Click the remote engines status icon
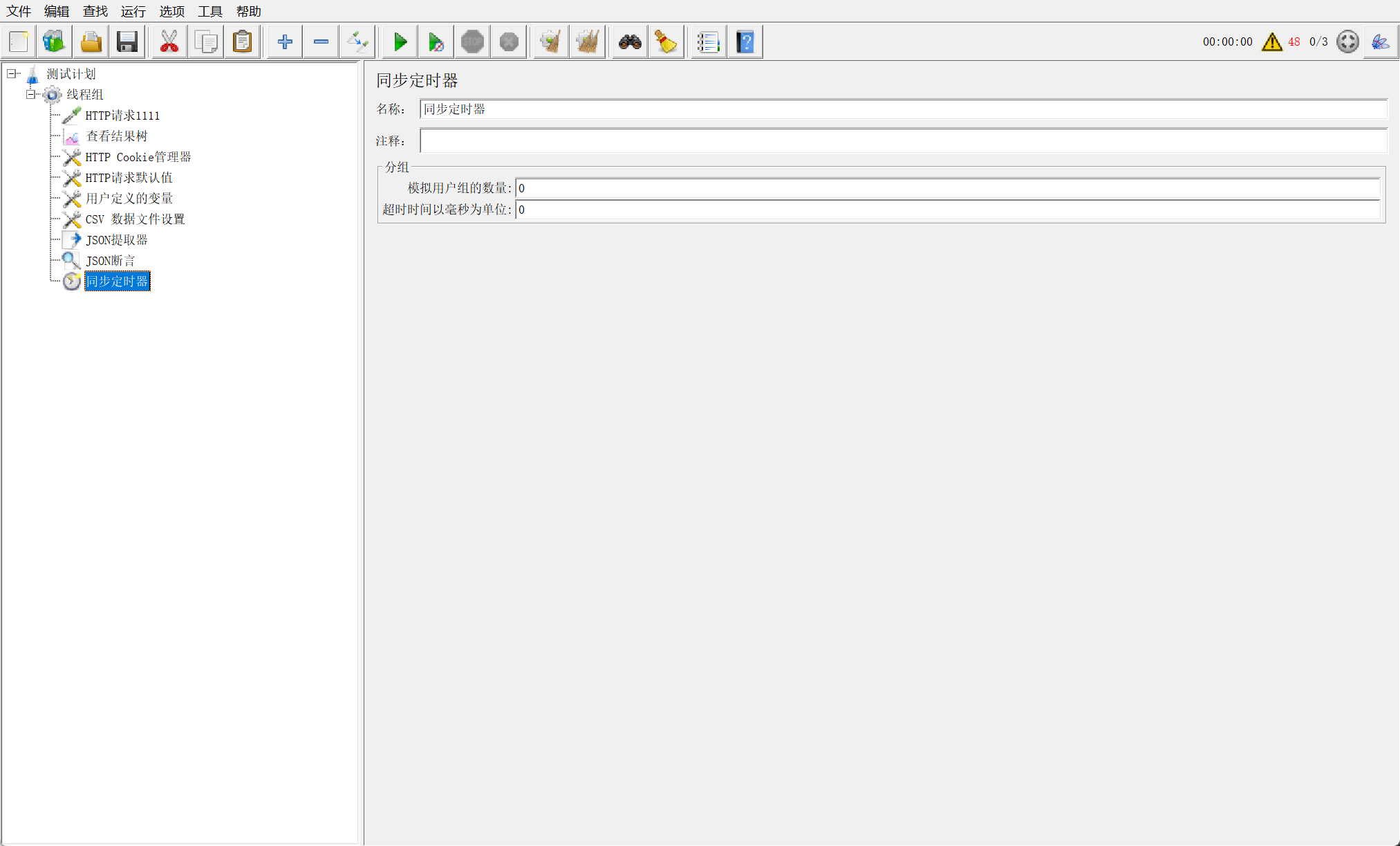This screenshot has height=846, width=1400. [x=1347, y=42]
